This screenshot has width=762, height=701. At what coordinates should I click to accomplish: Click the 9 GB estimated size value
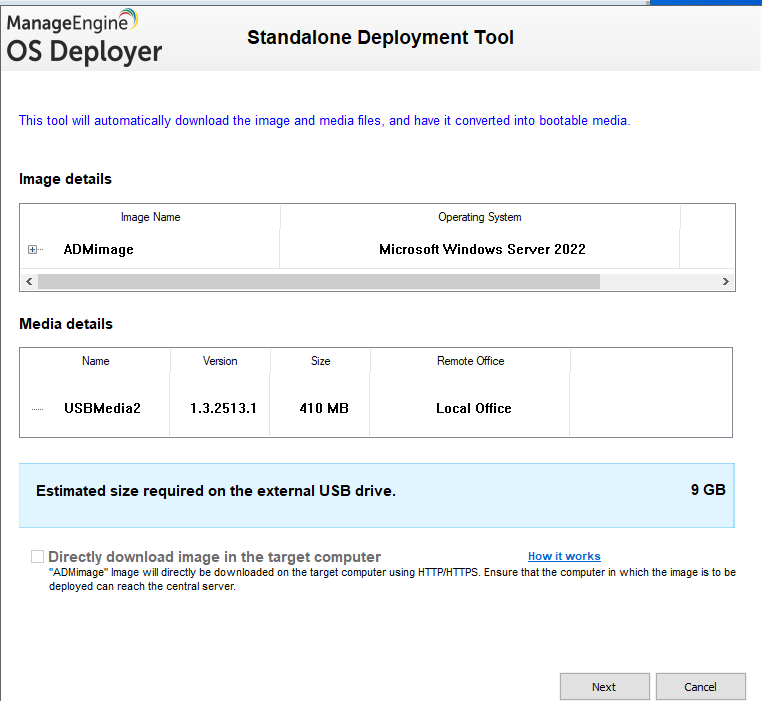708,490
